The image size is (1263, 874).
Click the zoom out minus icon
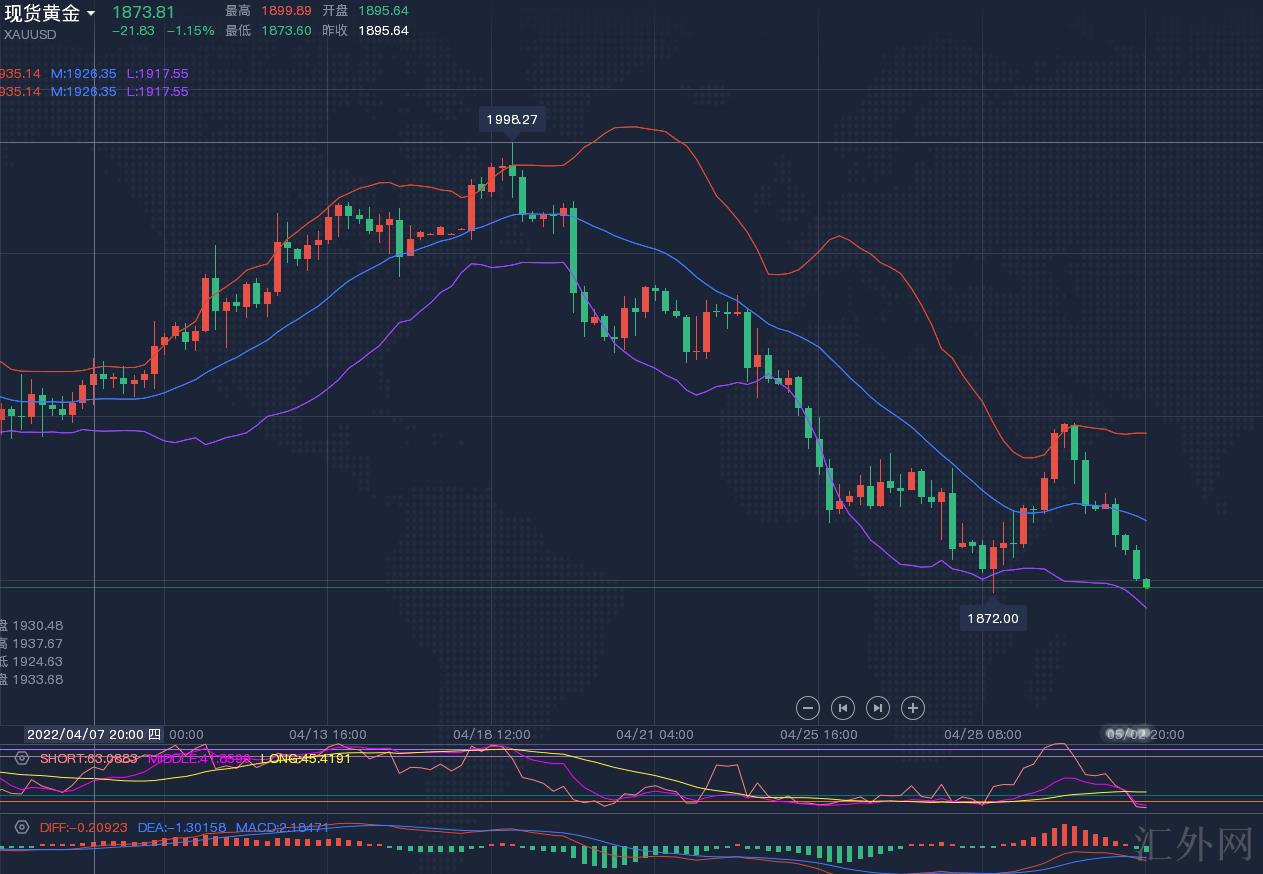808,708
